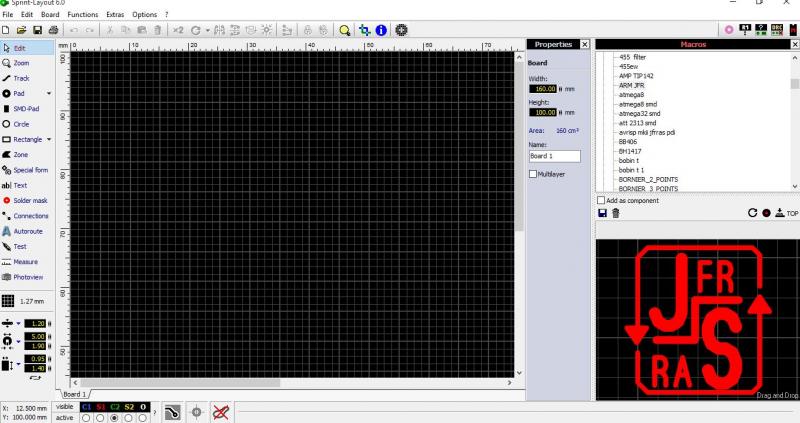
Task: Enable the Multilayer checkbox
Action: coord(533,175)
